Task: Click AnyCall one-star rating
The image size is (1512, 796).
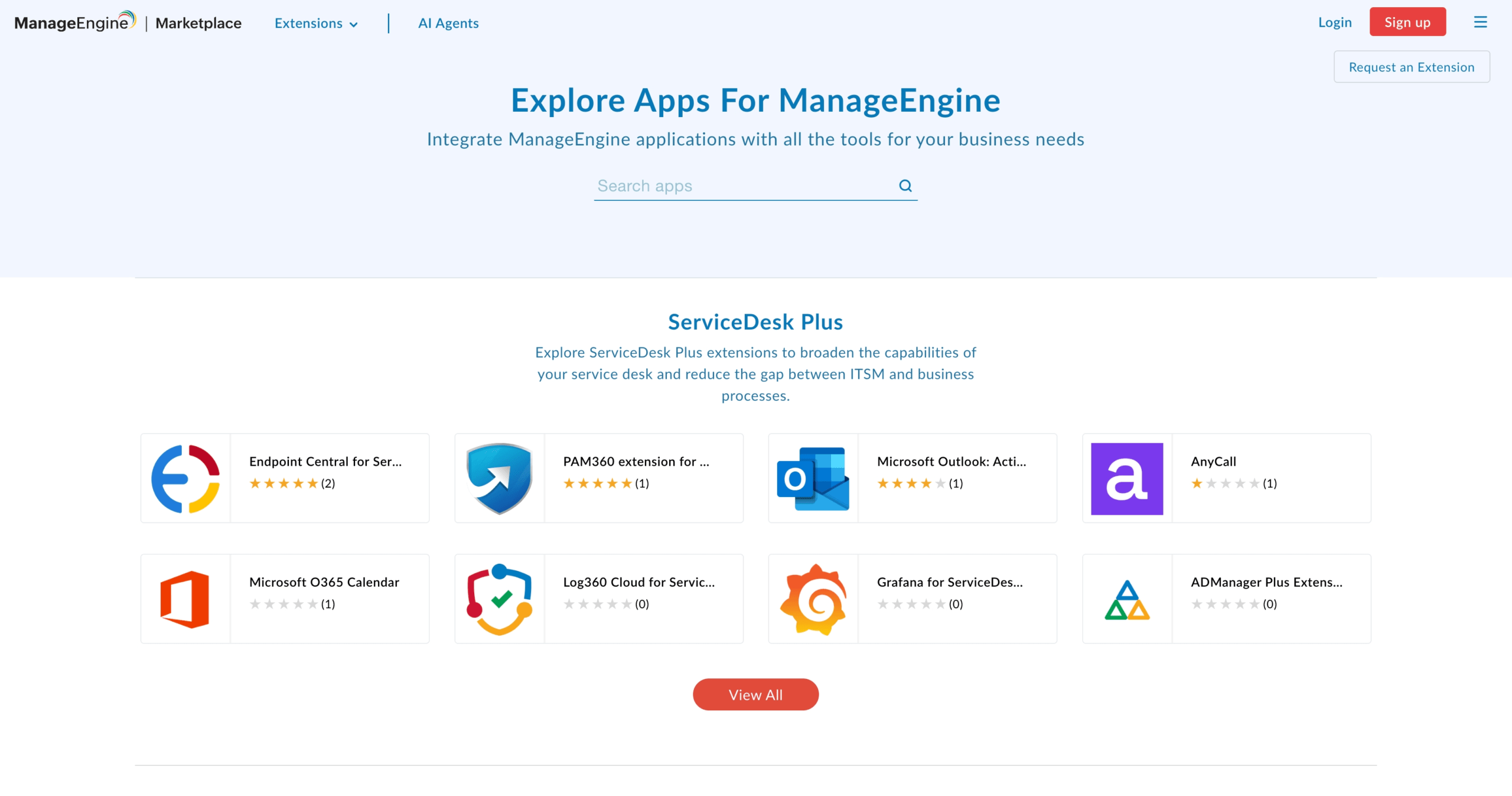Action: [x=1226, y=483]
